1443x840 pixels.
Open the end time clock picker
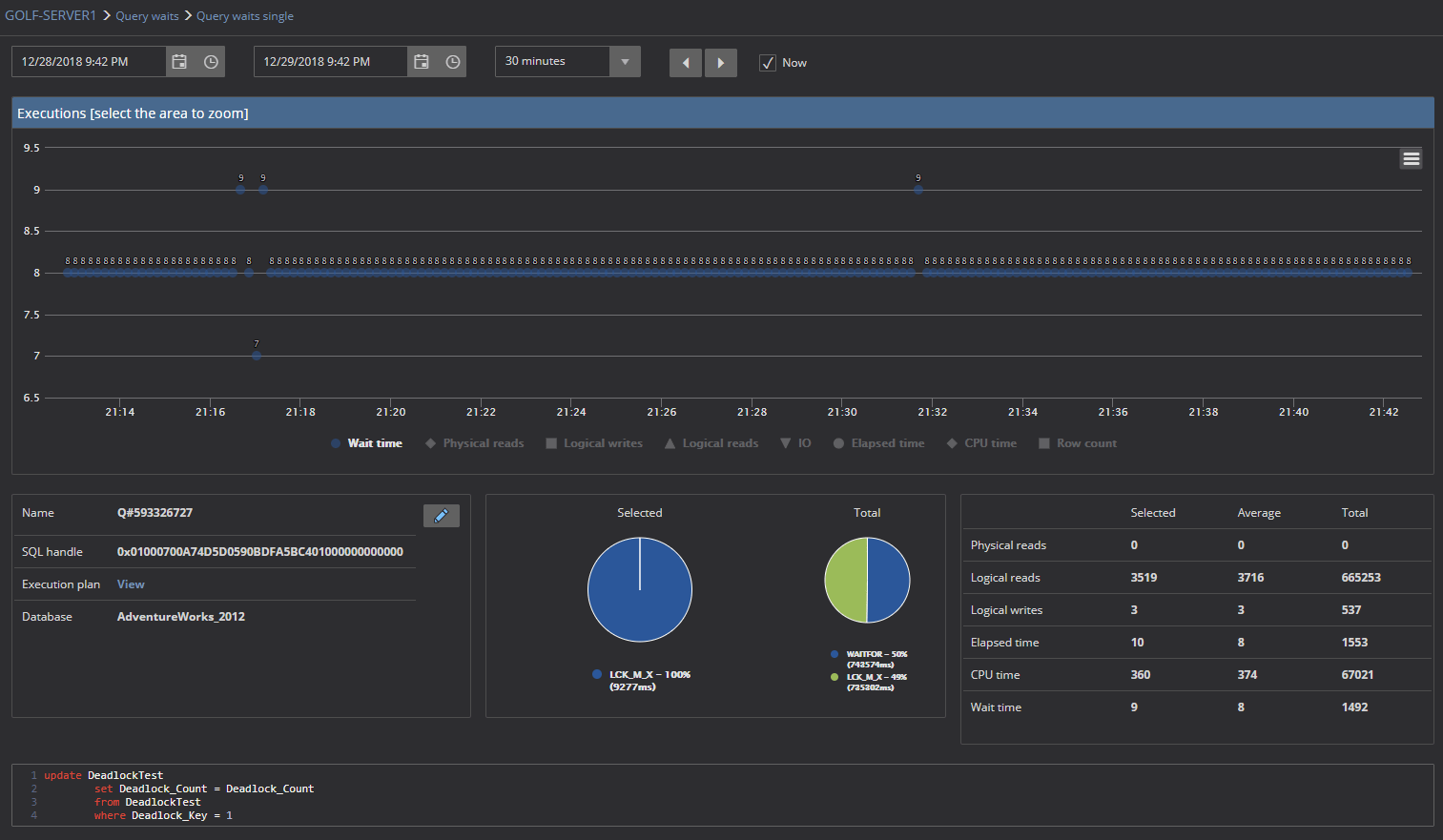coord(452,61)
